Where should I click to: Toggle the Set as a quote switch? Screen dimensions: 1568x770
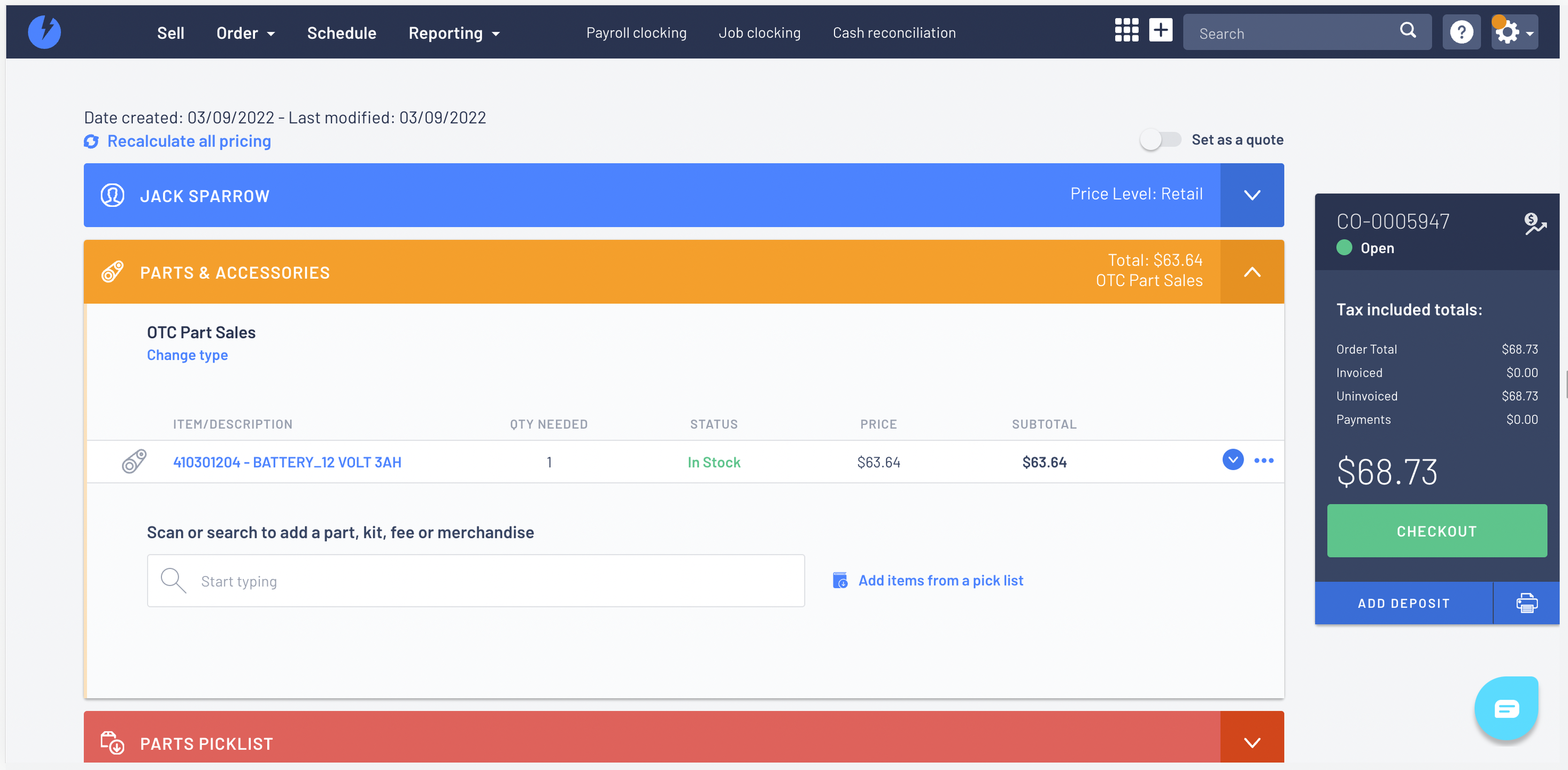click(x=1160, y=140)
